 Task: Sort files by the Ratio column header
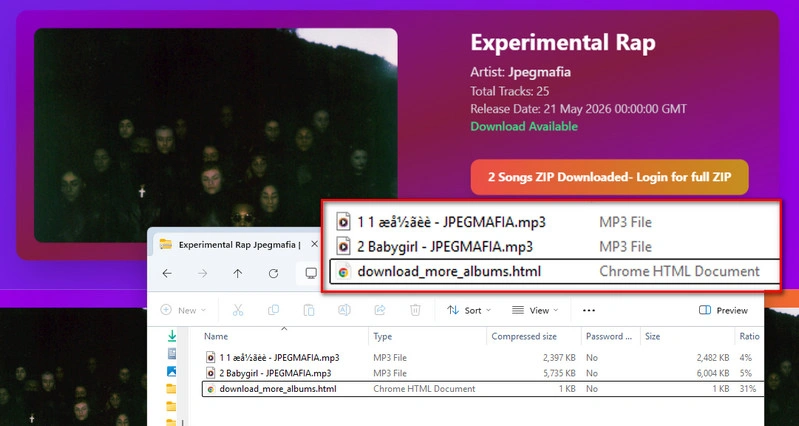pos(750,336)
